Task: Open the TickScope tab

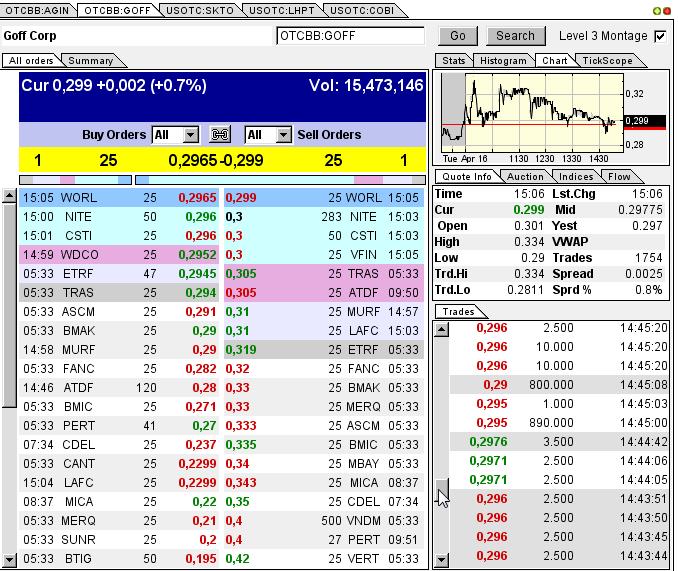Action: [x=608, y=61]
